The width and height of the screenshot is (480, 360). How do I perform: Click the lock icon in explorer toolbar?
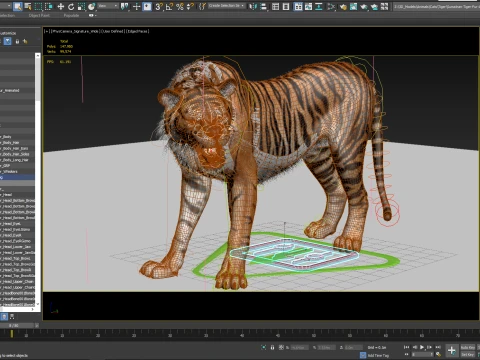coord(17,41)
